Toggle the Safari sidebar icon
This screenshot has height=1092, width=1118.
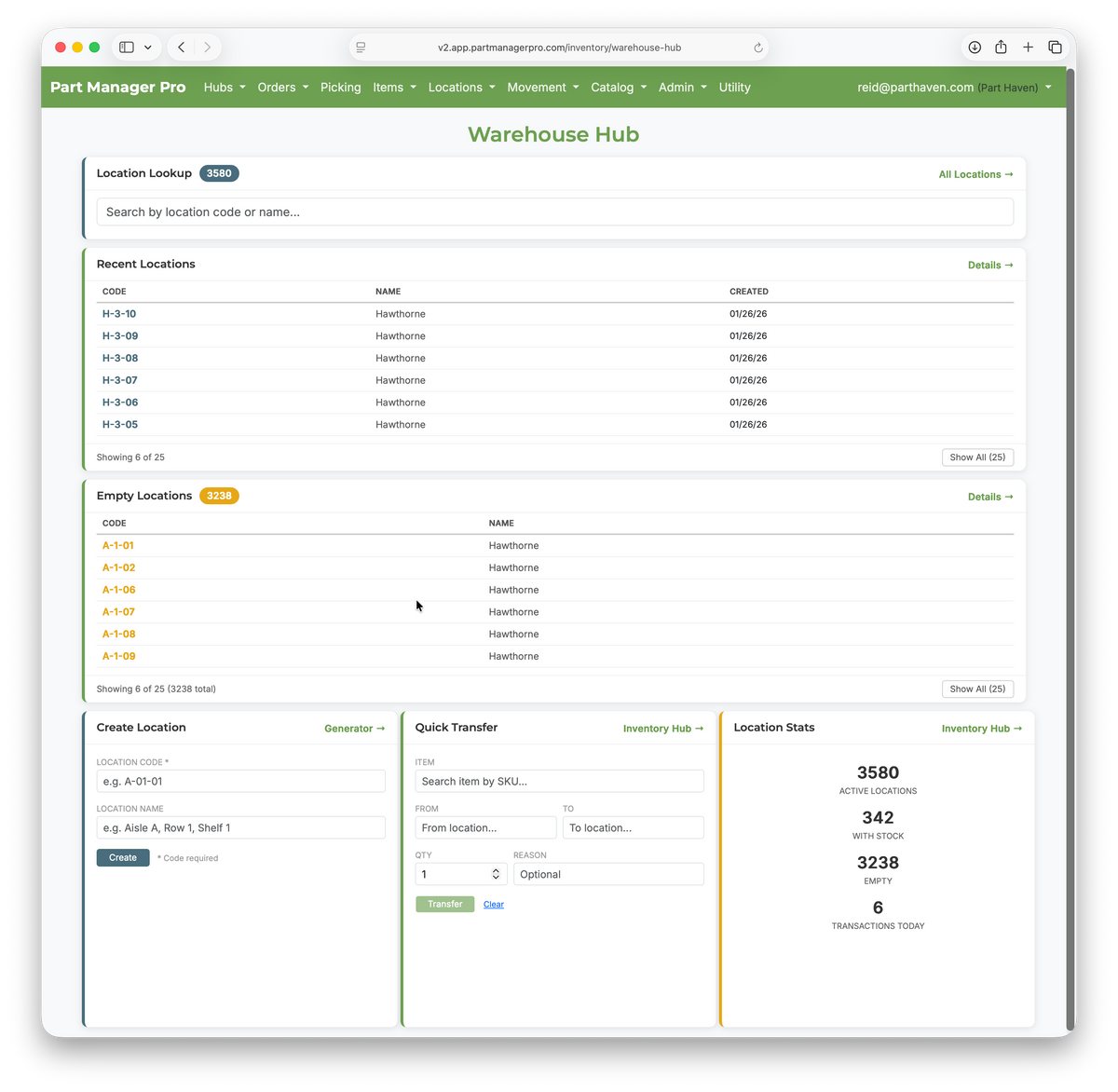click(x=127, y=48)
